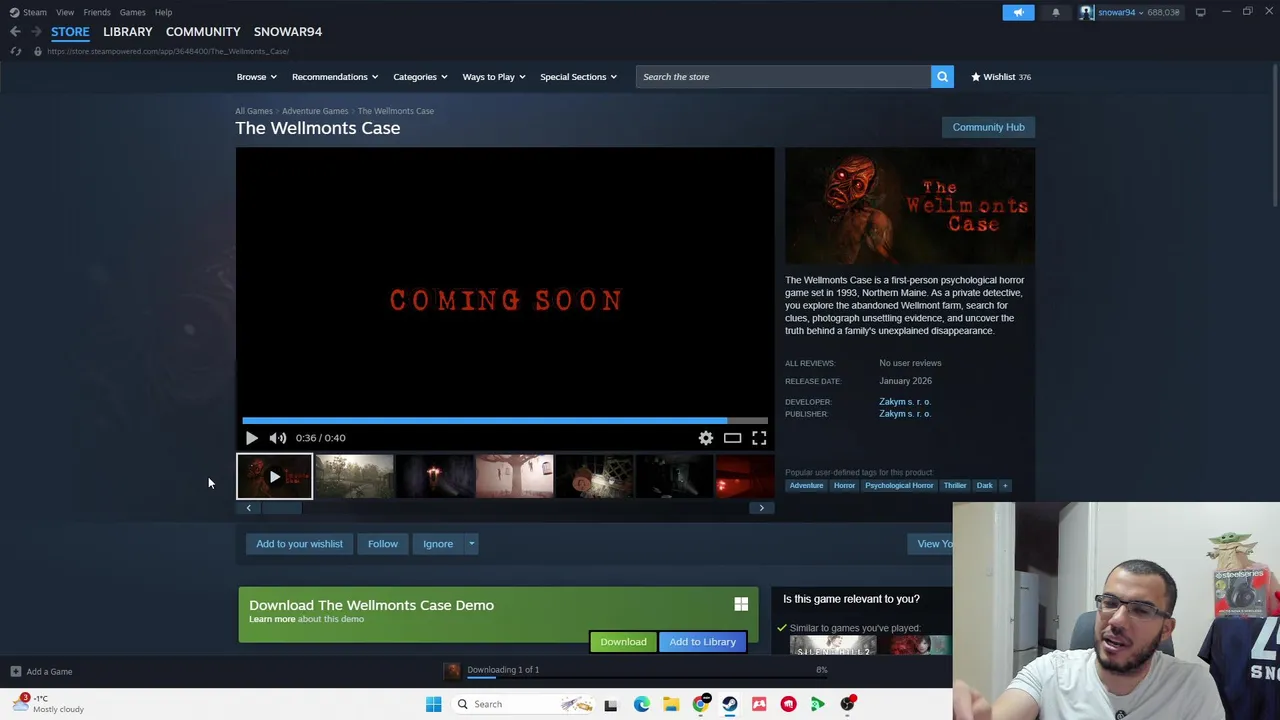Image resolution: width=1280 pixels, height=720 pixels.
Task: Go back with the navigation arrow
Action: pos(15,32)
